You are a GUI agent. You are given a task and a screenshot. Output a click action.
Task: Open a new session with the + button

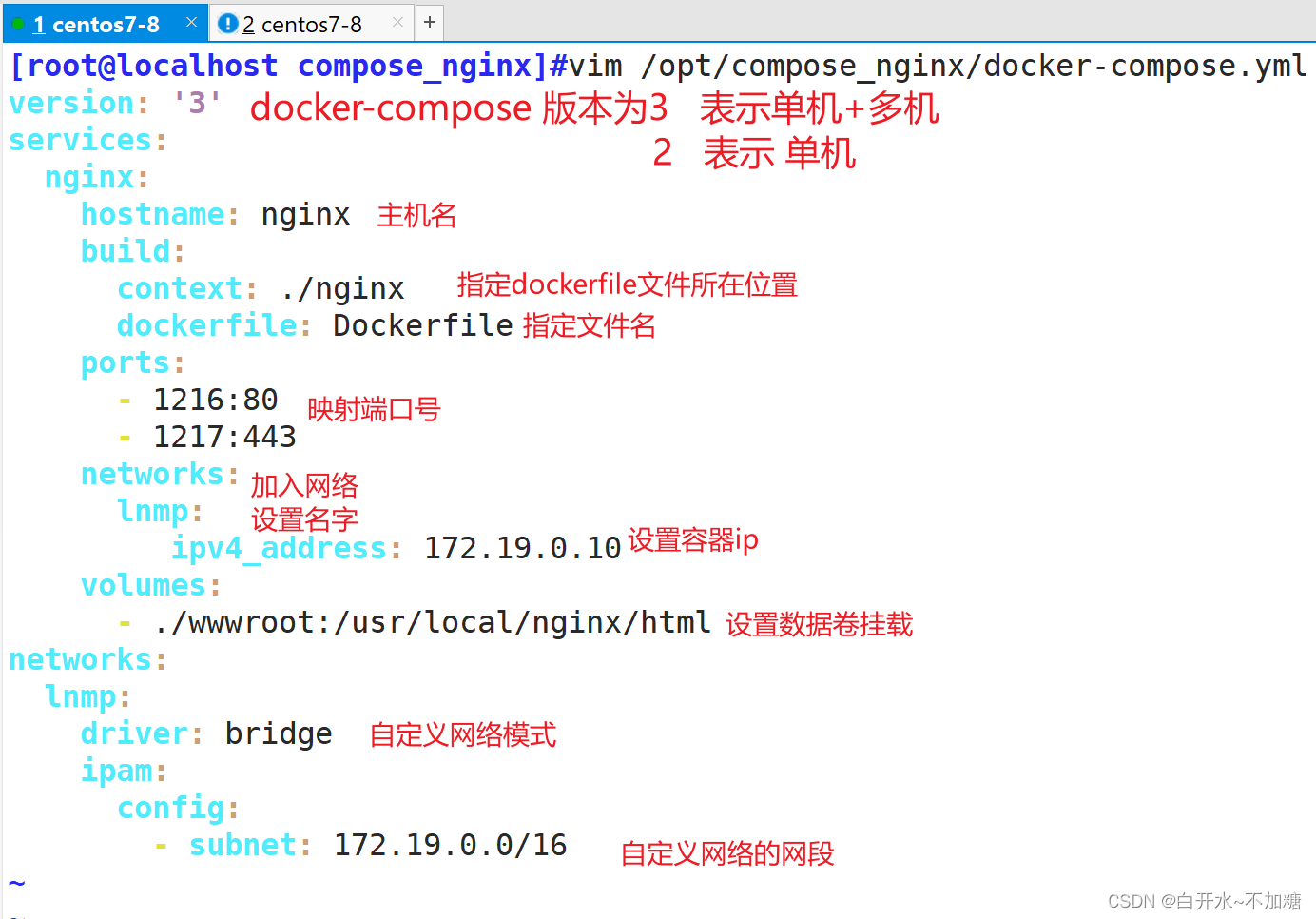tap(429, 22)
